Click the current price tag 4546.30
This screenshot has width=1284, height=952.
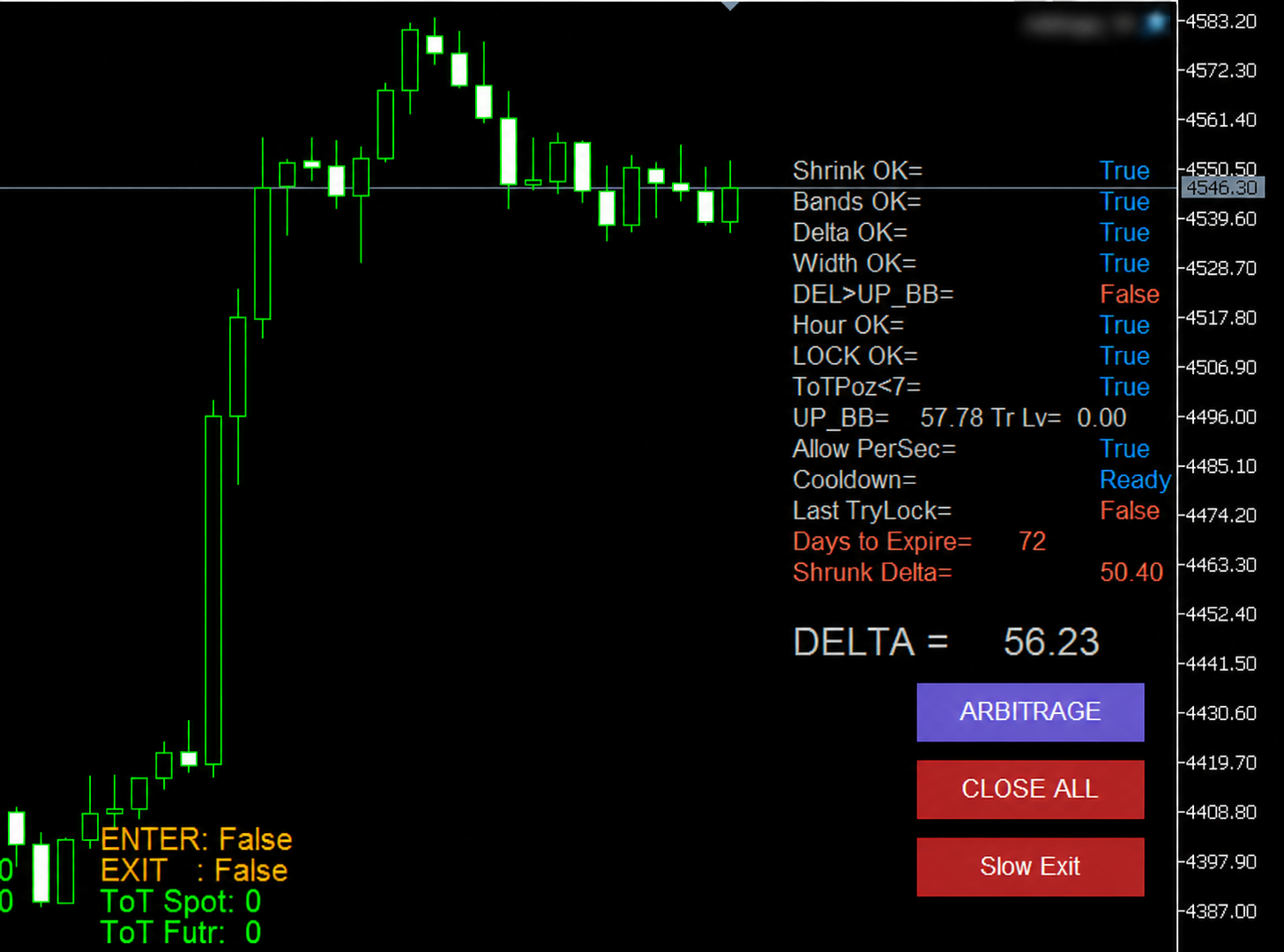pos(1221,188)
